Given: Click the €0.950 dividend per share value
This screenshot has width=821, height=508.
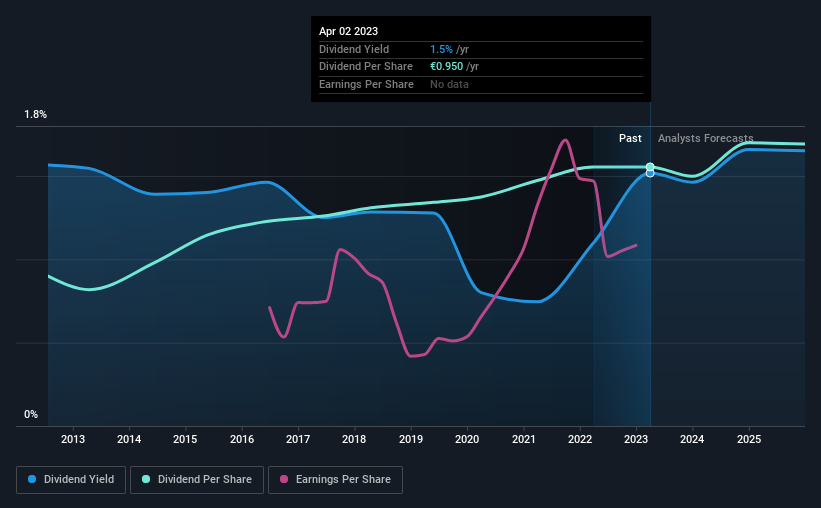Looking at the screenshot, I should (x=447, y=67).
